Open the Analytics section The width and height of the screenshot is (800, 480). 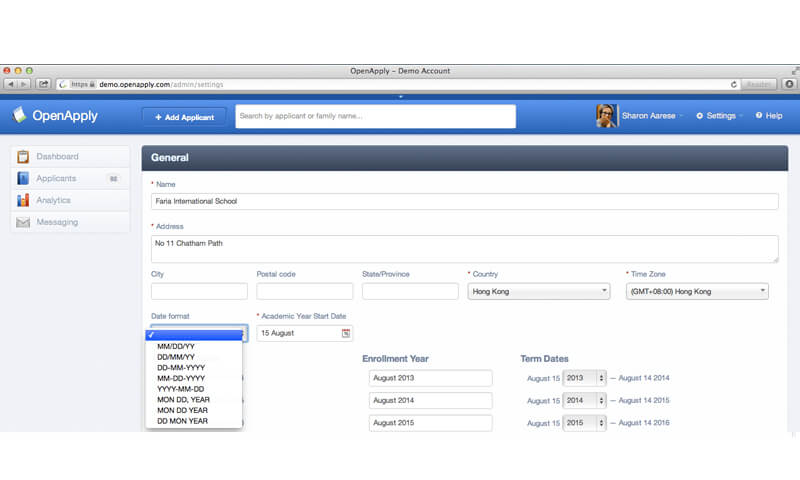click(x=70, y=200)
